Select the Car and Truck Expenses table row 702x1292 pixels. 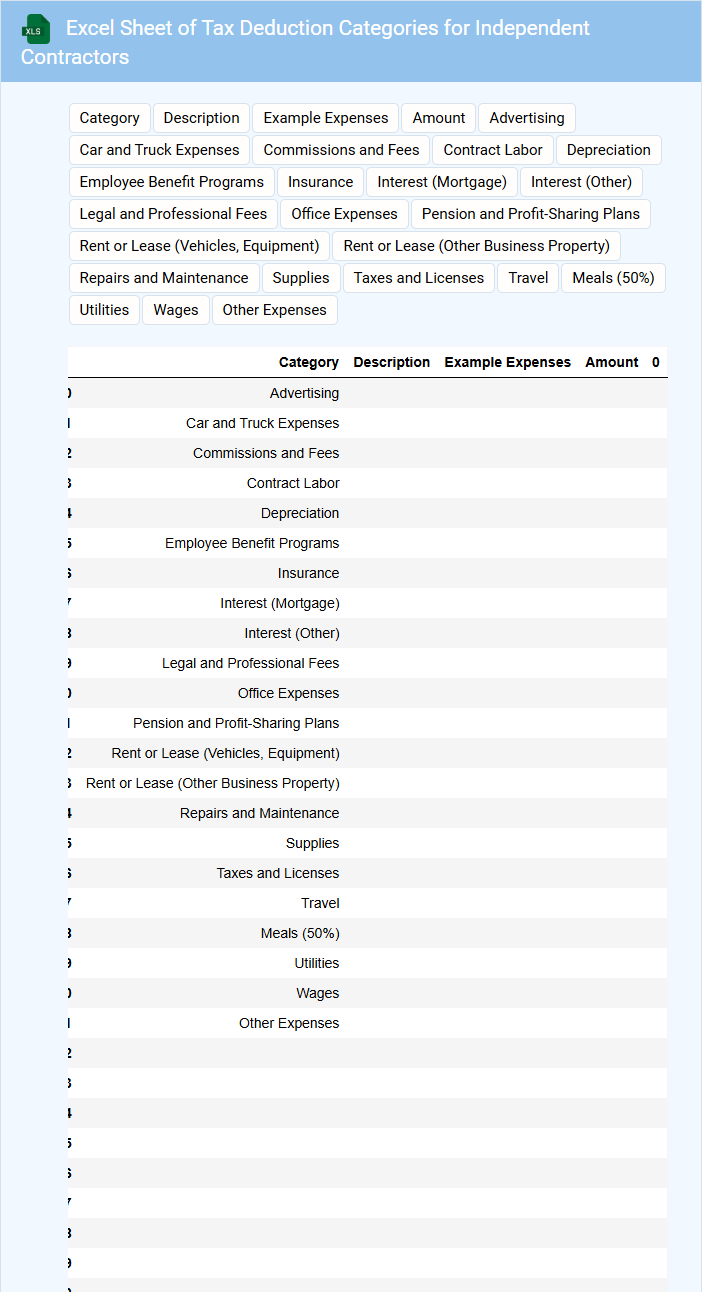click(x=367, y=423)
